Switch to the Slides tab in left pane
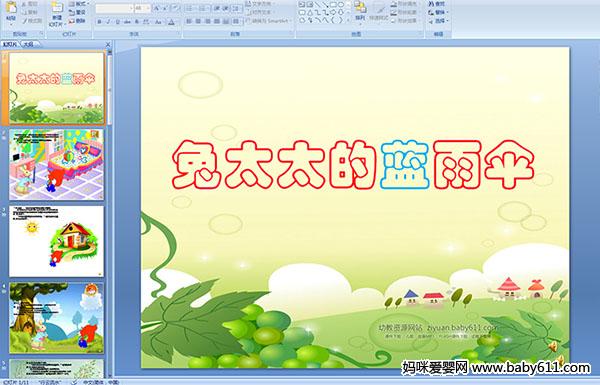Viewport: 600px width, 385px height. pos(10,44)
